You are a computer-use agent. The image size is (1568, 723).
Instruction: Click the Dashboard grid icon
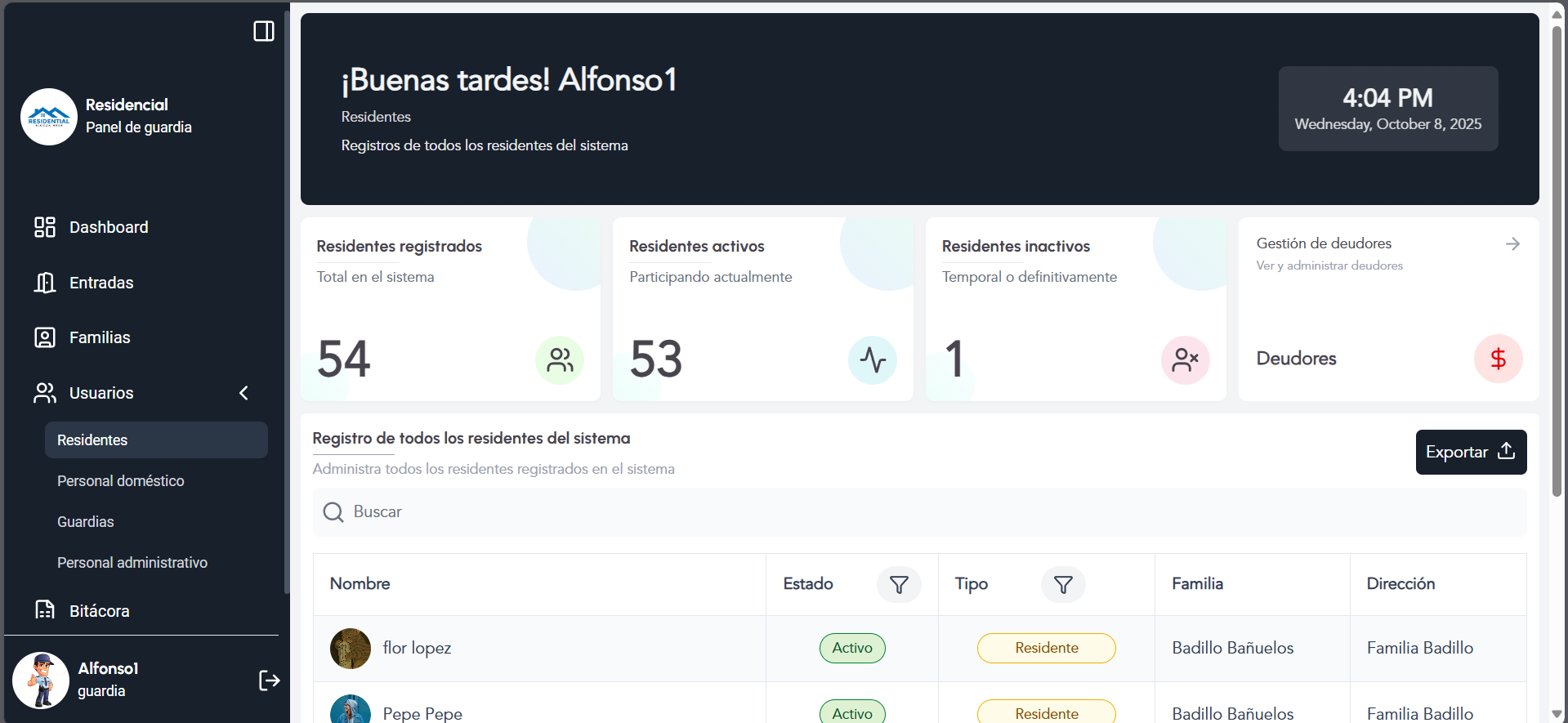45,227
